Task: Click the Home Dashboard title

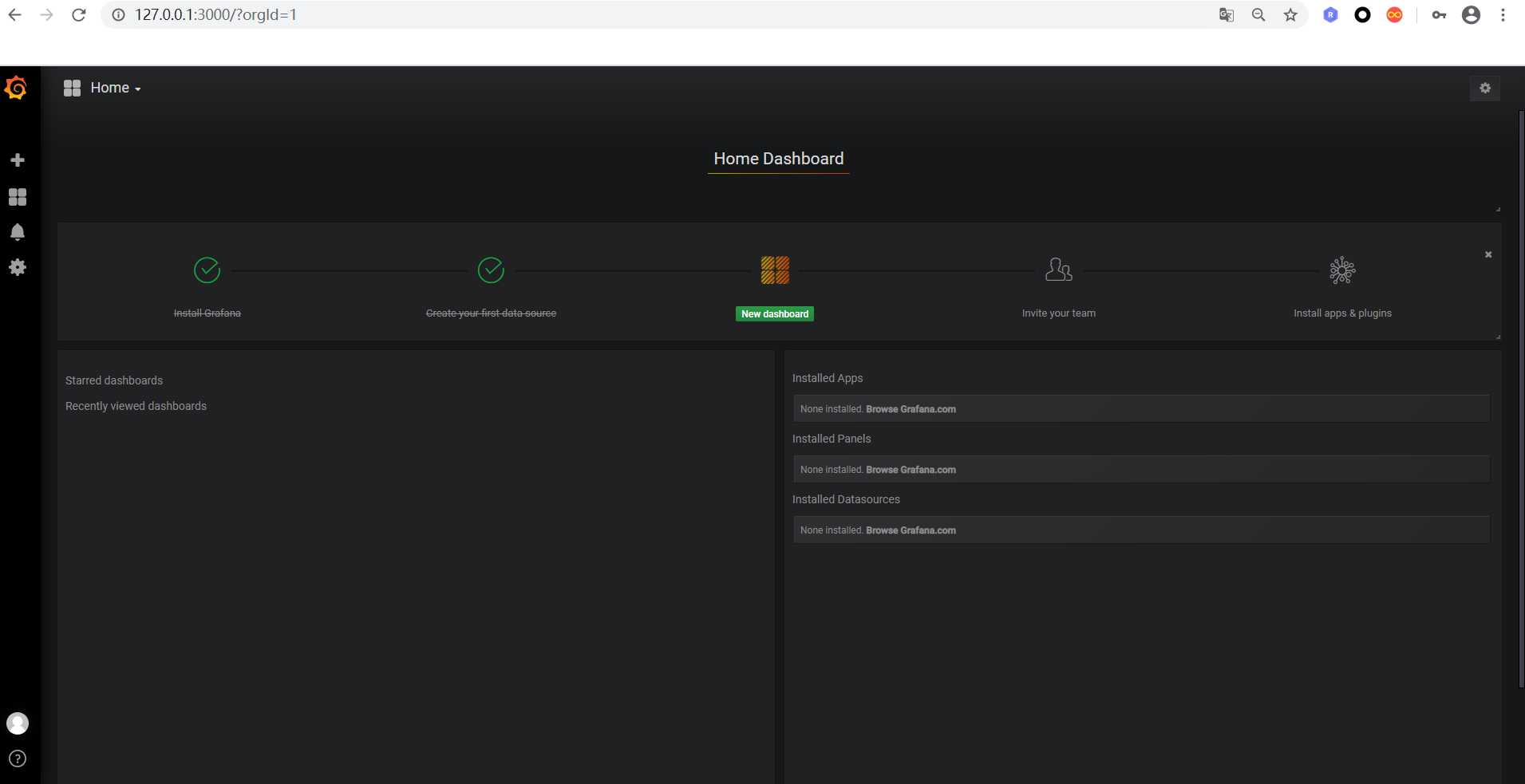Action: [x=778, y=159]
